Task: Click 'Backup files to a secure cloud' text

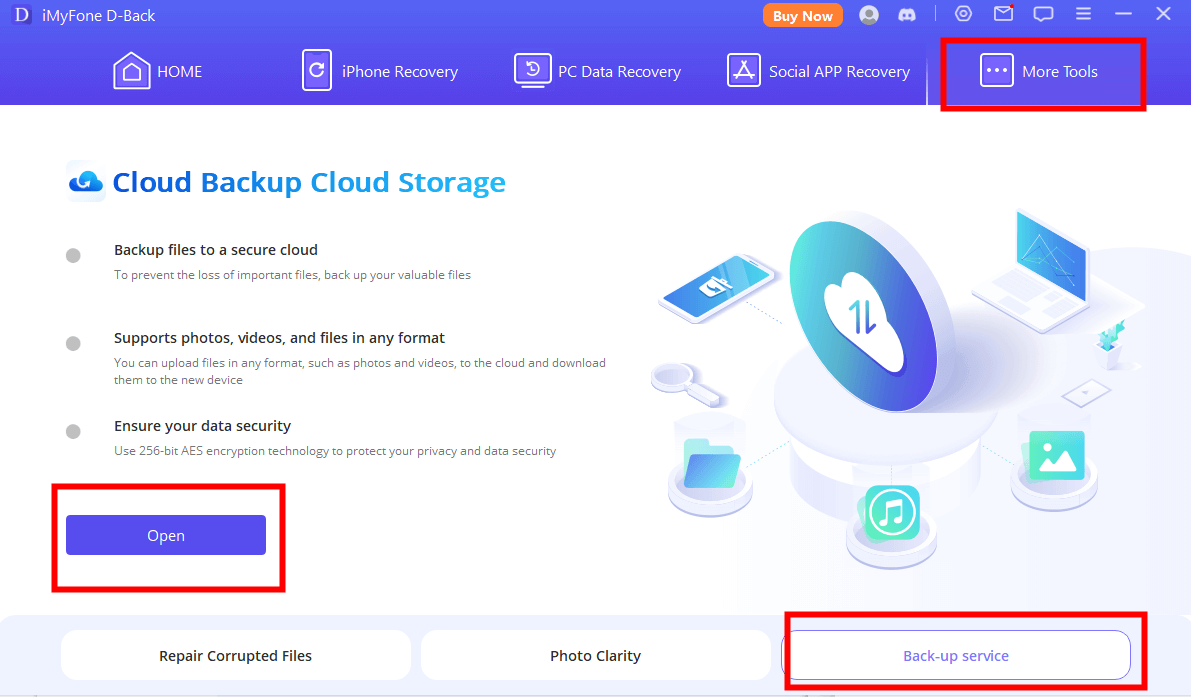Action: 216,250
